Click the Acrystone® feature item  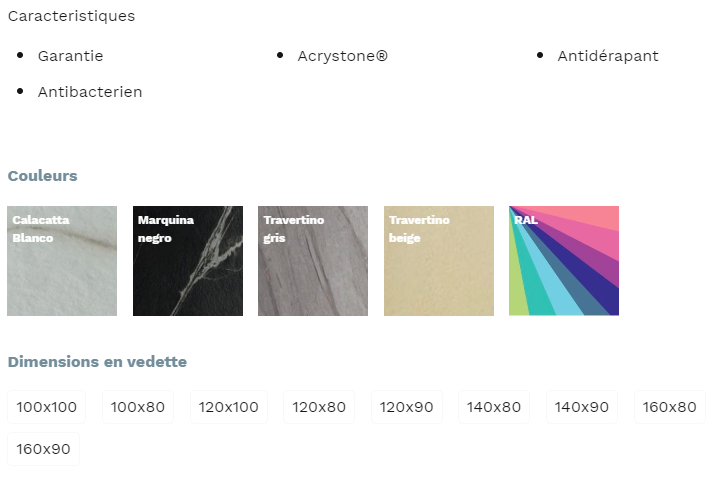[343, 56]
